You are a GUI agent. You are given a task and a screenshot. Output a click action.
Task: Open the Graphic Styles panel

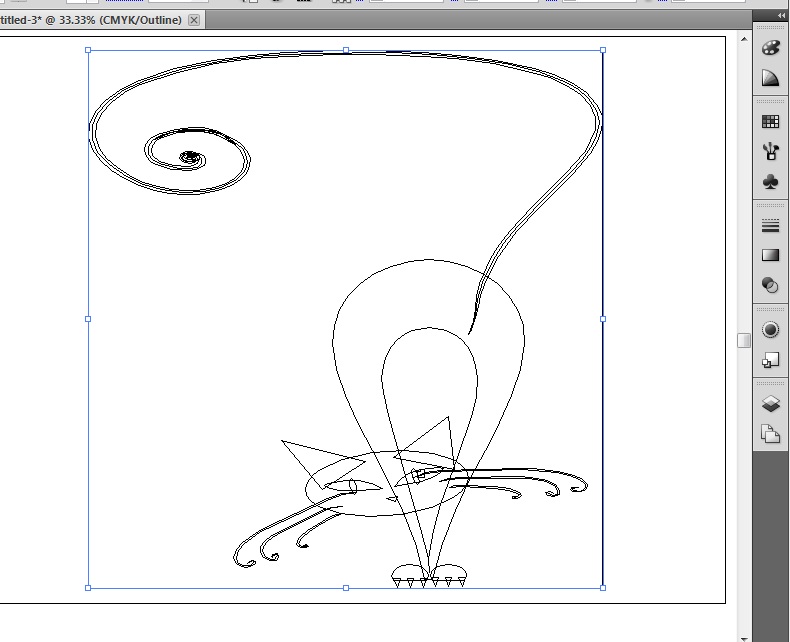coord(770,360)
